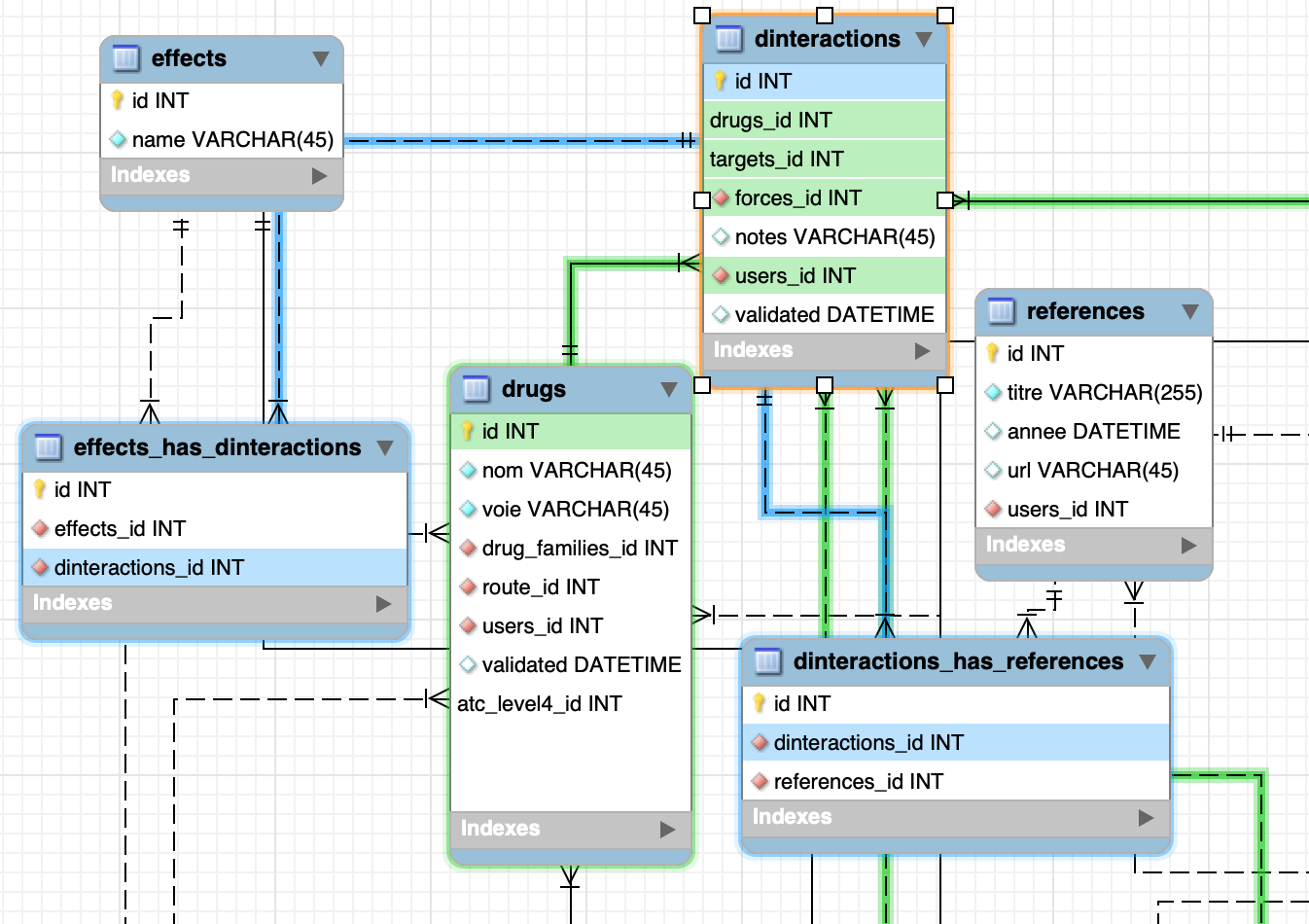Screen dimensions: 1309x924
Task: Expand Indexes section of dinteractions table
Action: [x=922, y=351]
